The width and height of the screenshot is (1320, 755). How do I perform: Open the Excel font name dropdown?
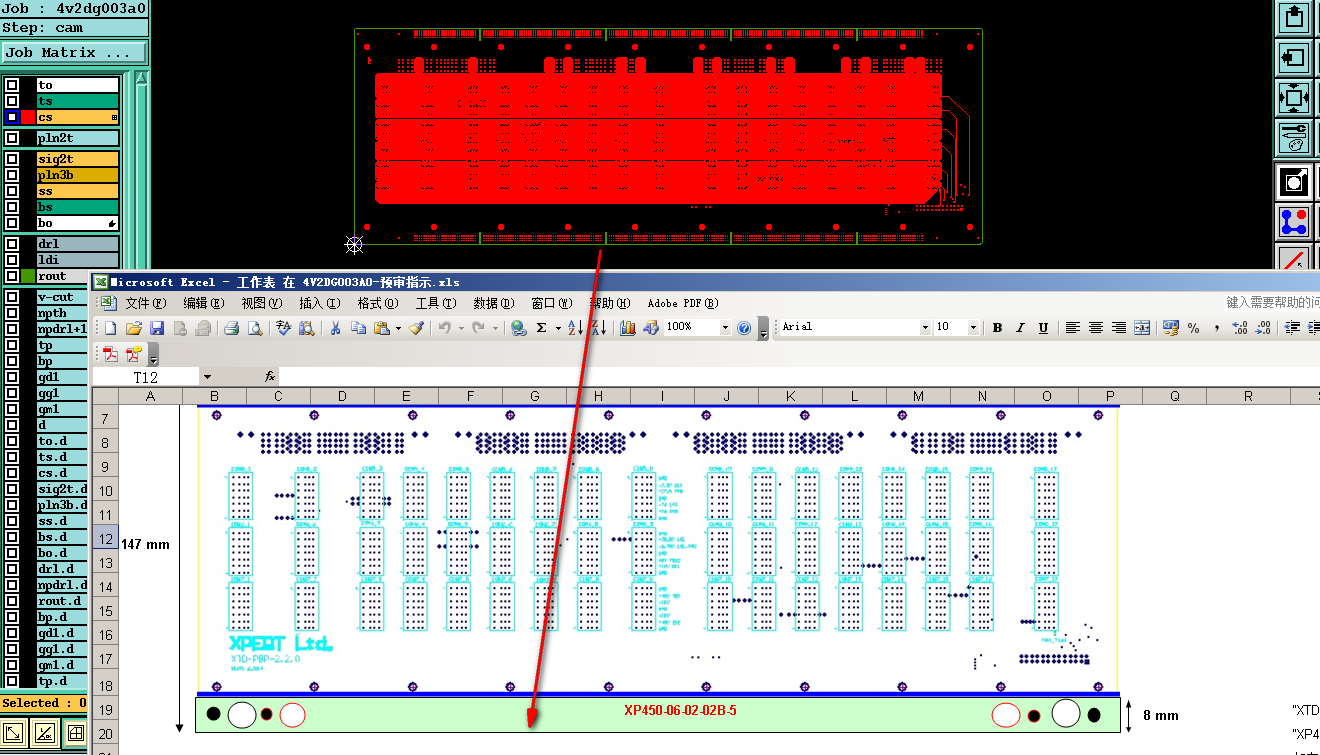[x=925, y=328]
